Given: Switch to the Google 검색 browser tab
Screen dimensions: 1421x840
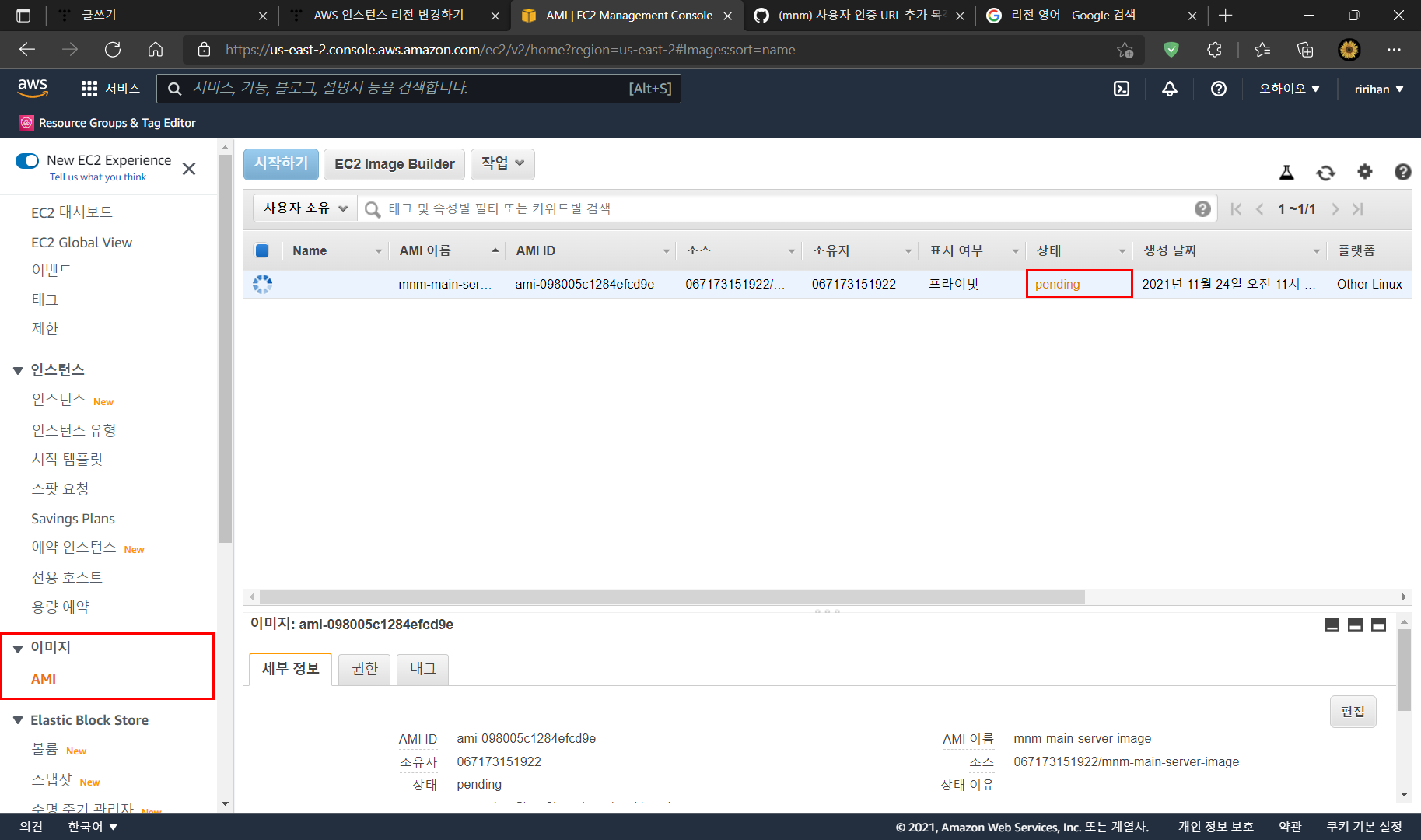Looking at the screenshot, I should pos(1091,16).
